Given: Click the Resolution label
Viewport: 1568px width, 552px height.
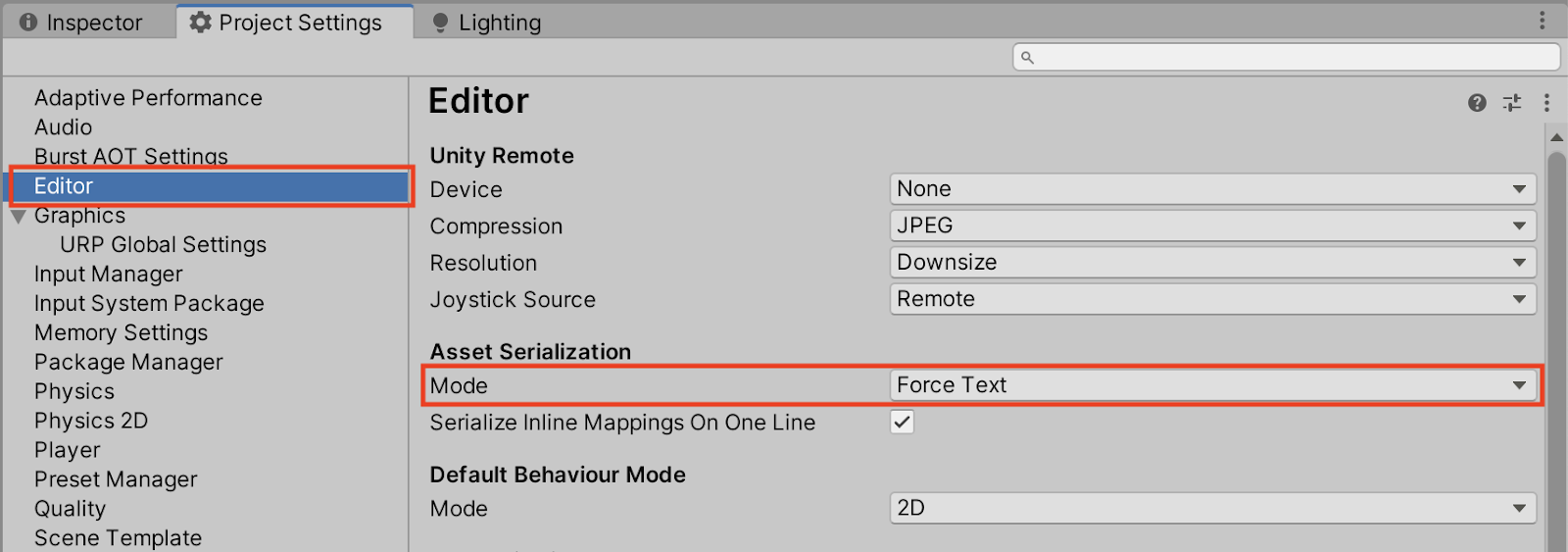Looking at the screenshot, I should tap(483, 264).
